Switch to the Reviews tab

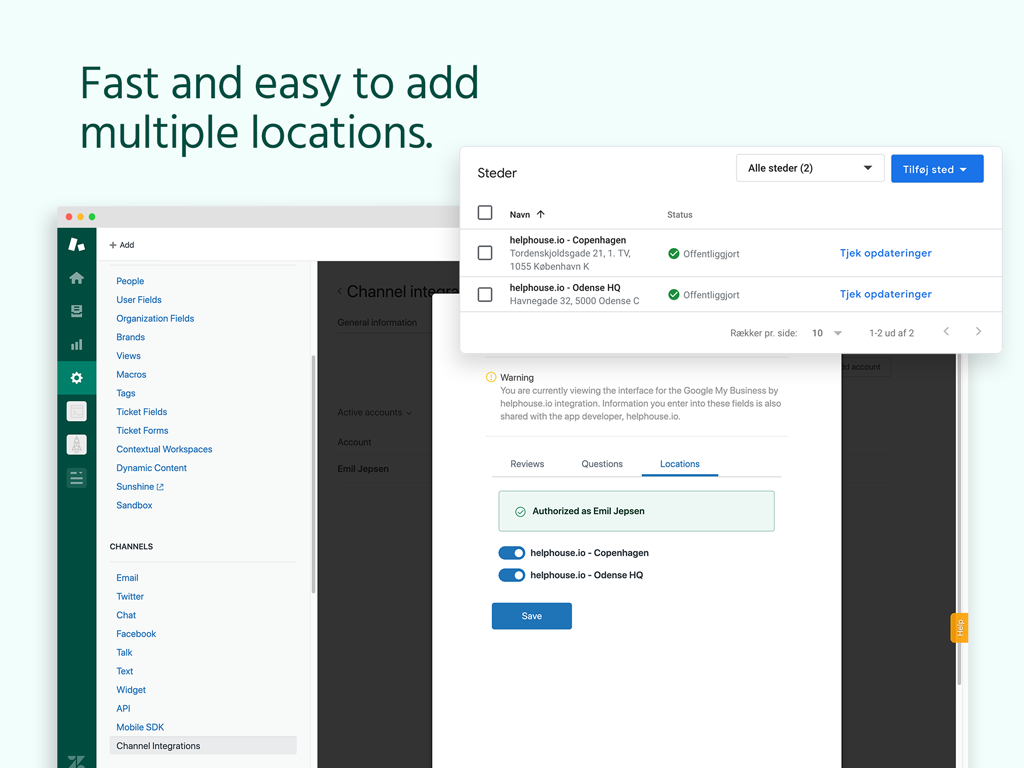[527, 464]
